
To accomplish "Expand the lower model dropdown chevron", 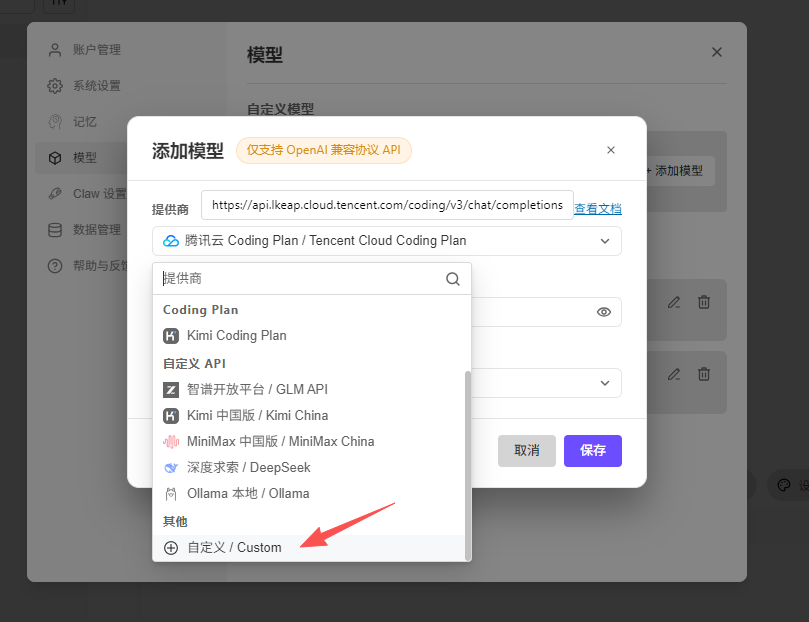I will (x=605, y=383).
